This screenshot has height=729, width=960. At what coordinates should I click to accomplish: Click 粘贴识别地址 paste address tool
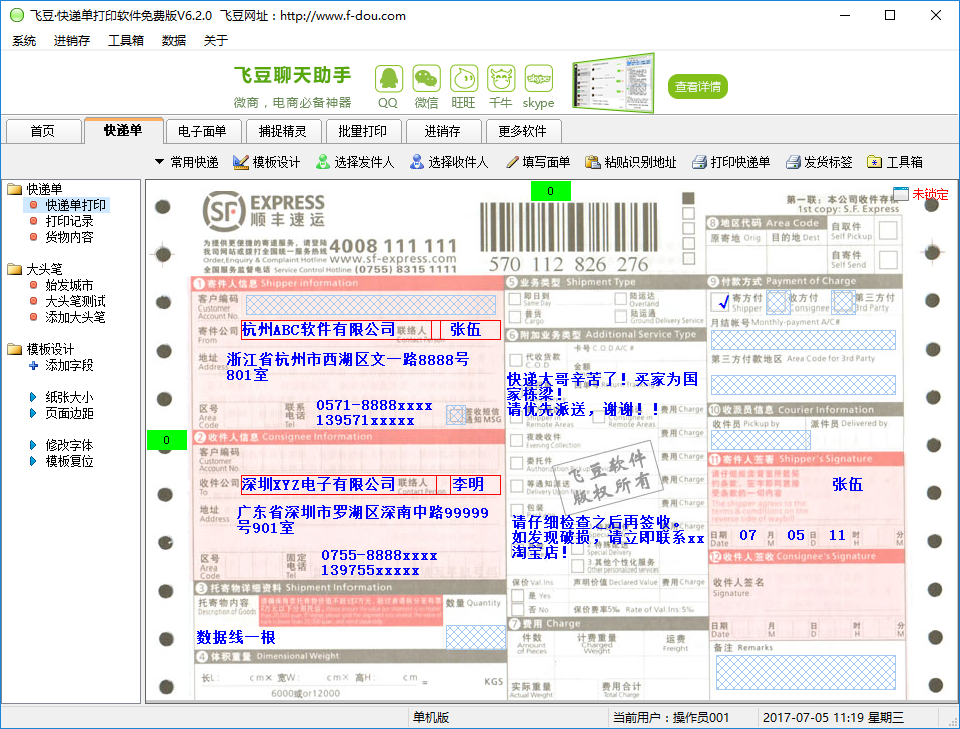(631, 162)
